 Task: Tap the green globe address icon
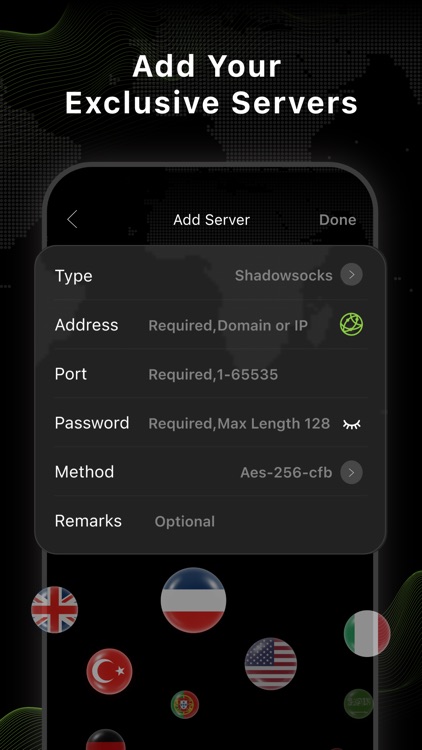(x=351, y=324)
